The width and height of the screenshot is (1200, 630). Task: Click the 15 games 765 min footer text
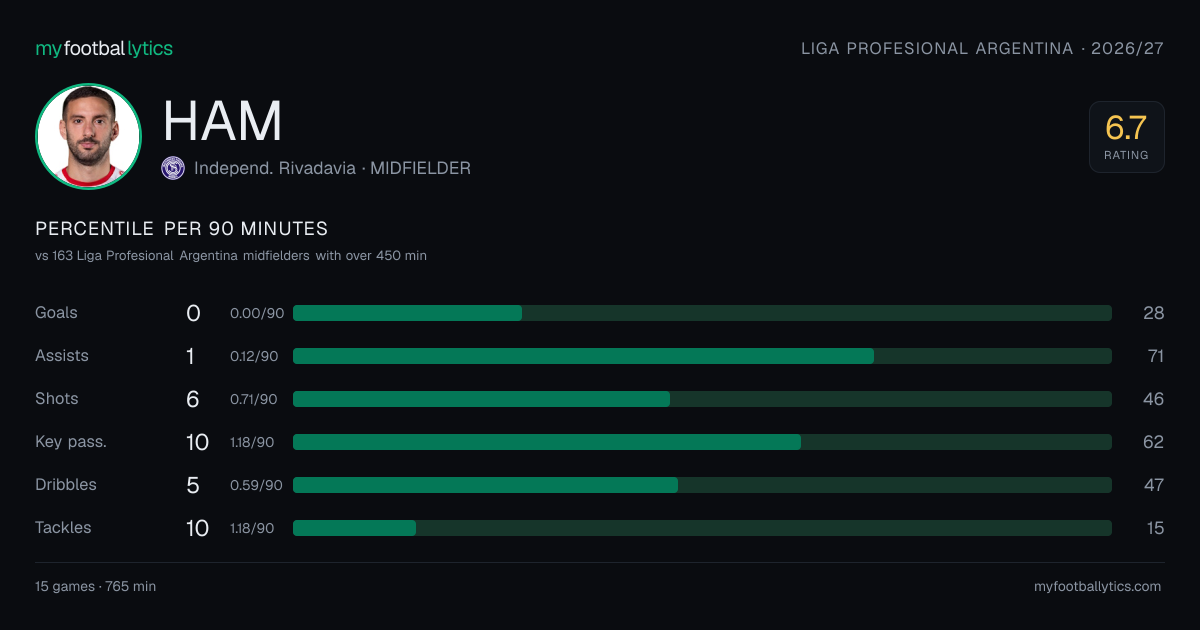point(95,587)
